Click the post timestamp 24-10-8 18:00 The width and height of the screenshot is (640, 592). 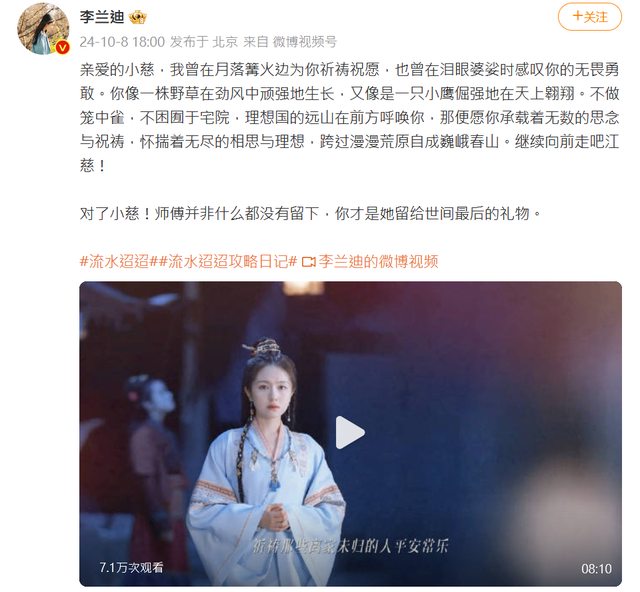point(122,42)
